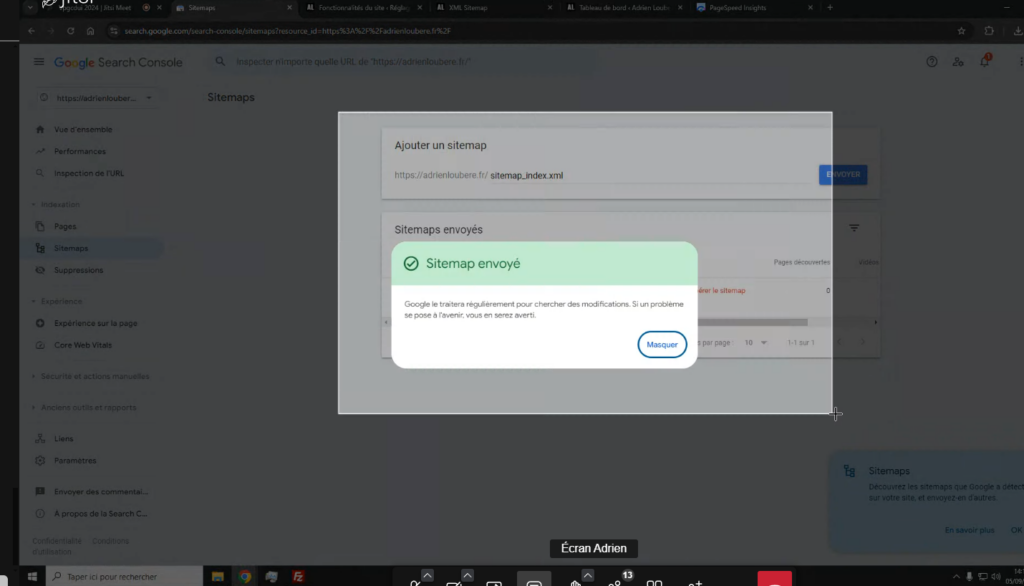Go to Vue d'ensemble in sidebar

pyautogui.click(x=82, y=130)
